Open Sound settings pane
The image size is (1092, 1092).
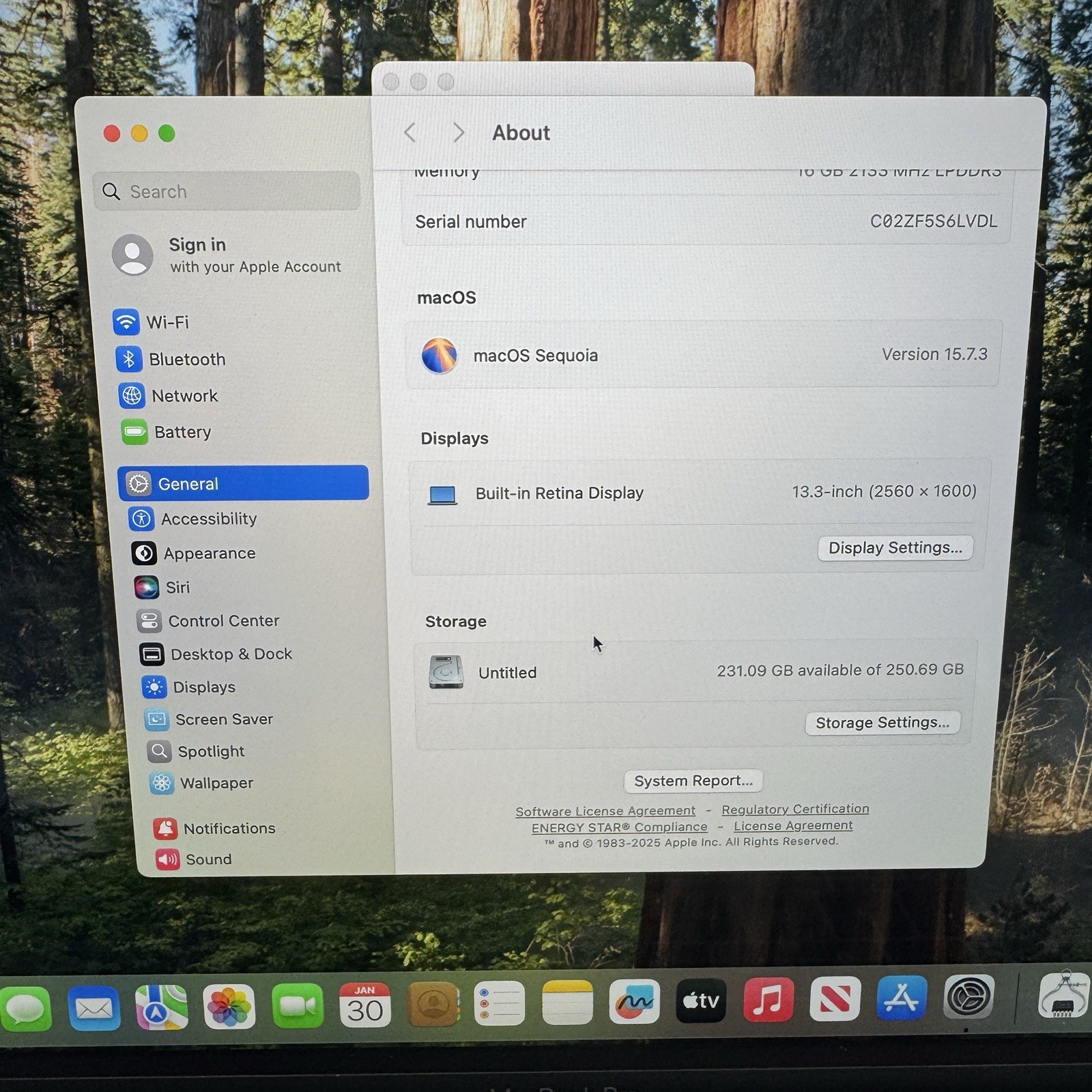click(x=193, y=859)
